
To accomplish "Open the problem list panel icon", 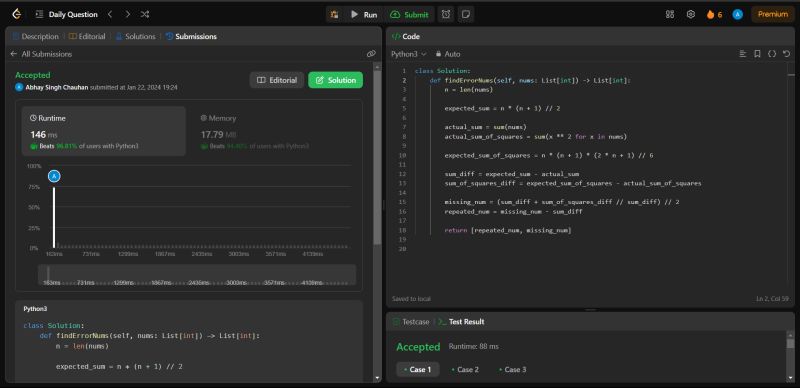I will click(x=39, y=14).
